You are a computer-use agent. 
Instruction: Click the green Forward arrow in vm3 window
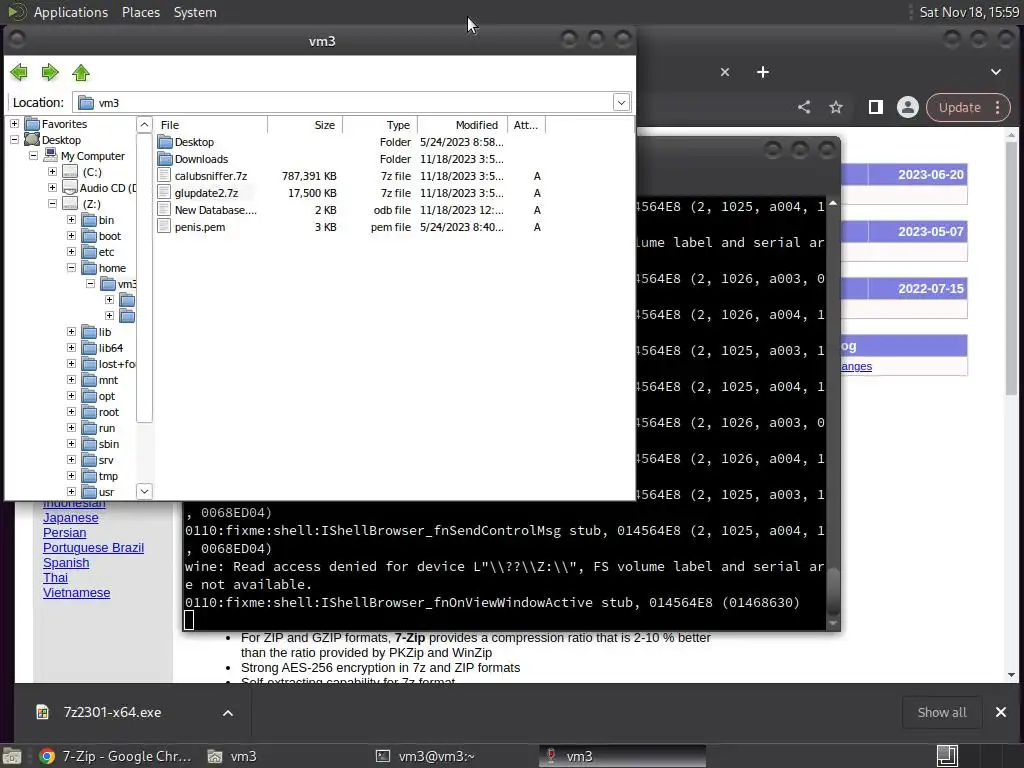coord(50,72)
